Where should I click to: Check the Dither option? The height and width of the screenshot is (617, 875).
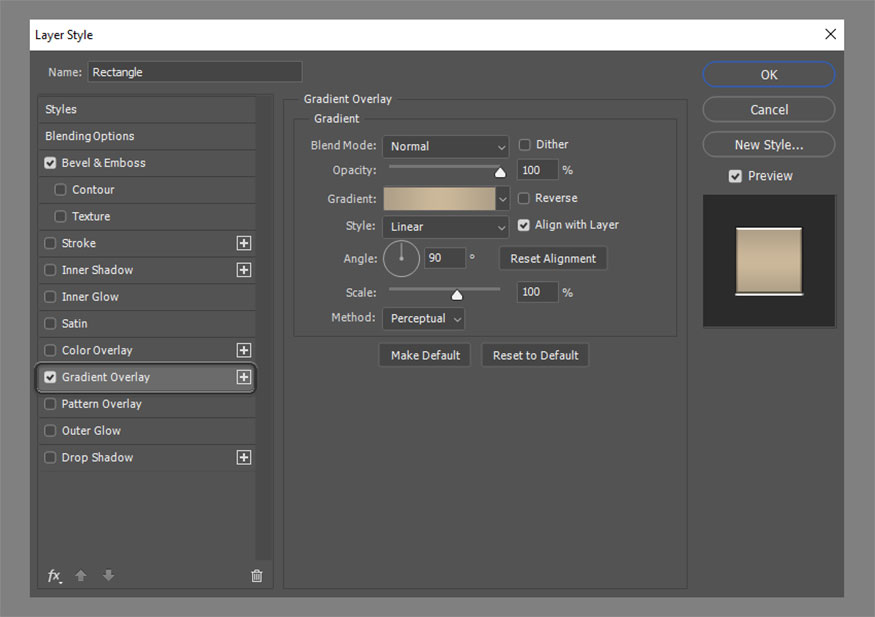525,145
